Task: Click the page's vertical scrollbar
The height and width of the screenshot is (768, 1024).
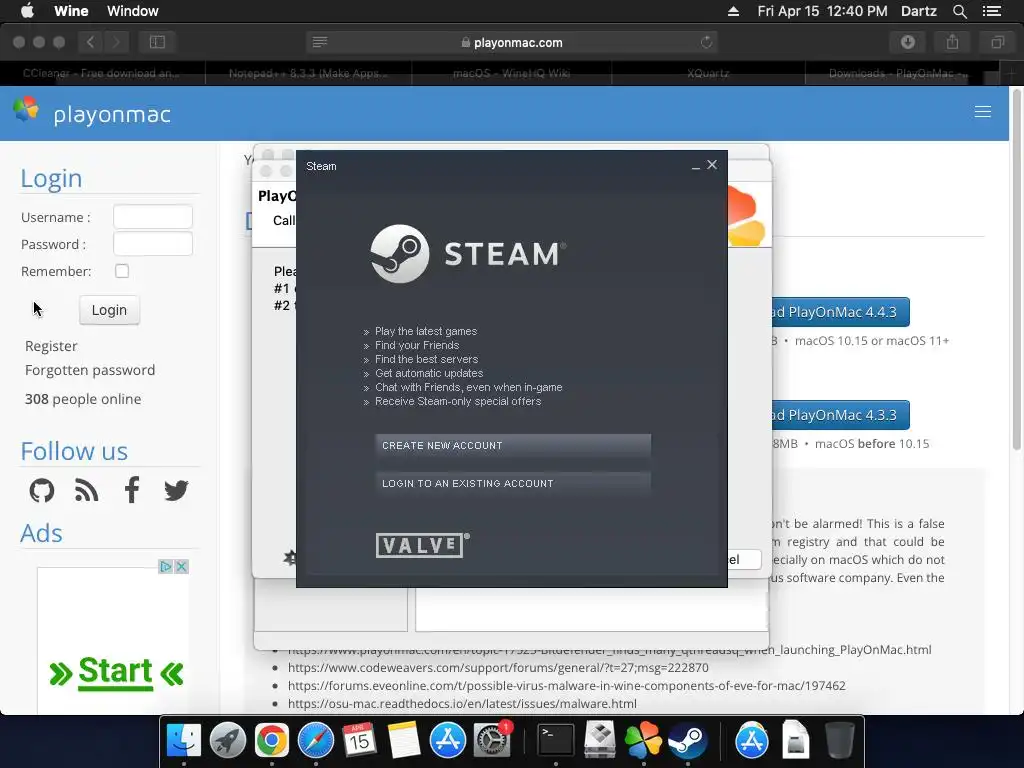Action: pyautogui.click(x=1016, y=270)
